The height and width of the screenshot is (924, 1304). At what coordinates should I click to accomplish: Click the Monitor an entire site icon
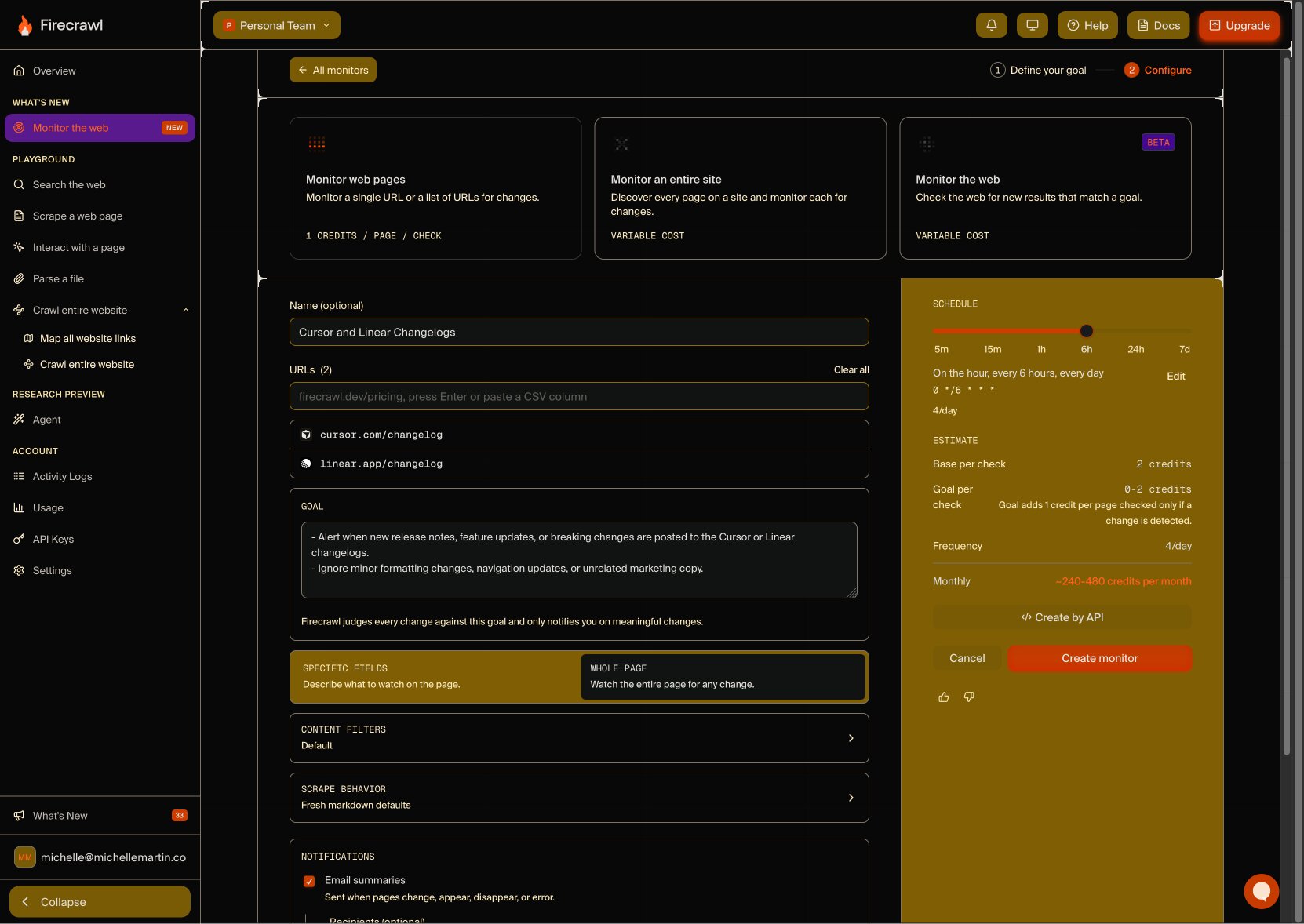click(621, 144)
